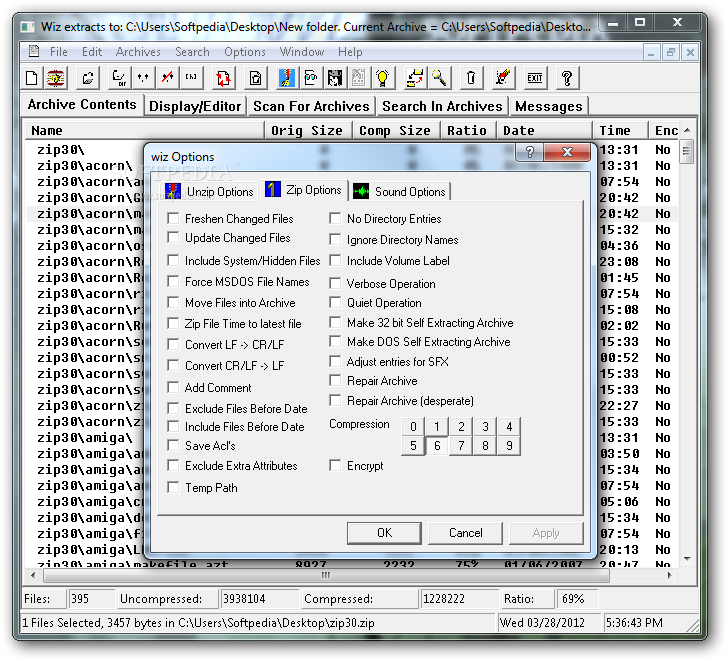Click the question mark in wiz Options title bar
The width and height of the screenshot is (728, 661).
pos(530,152)
